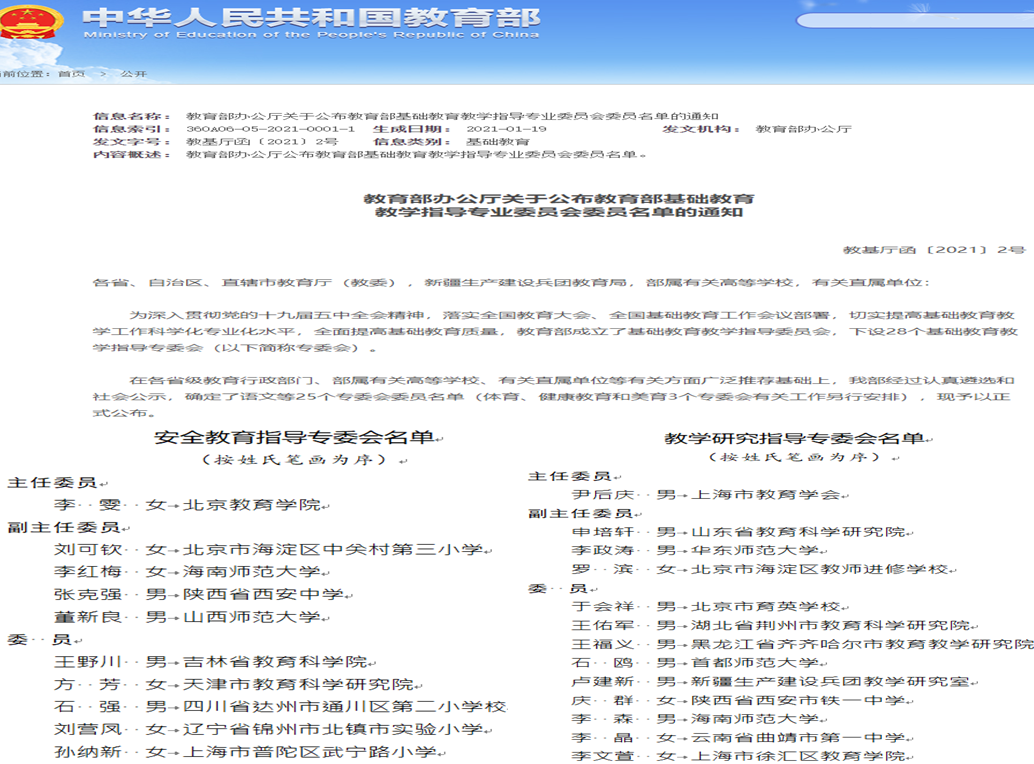Click the 尹后庆 上海市教育学会 entry
Viewport: 1034px width, 764px height.
pyautogui.click(x=705, y=494)
